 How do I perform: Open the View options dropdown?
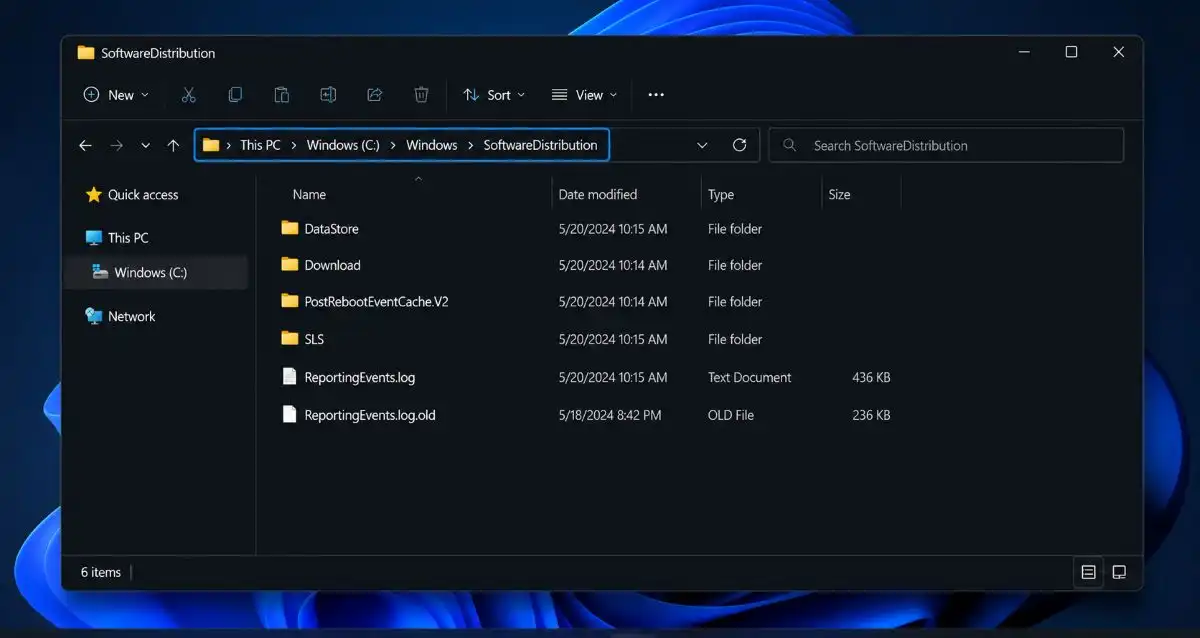pos(585,95)
